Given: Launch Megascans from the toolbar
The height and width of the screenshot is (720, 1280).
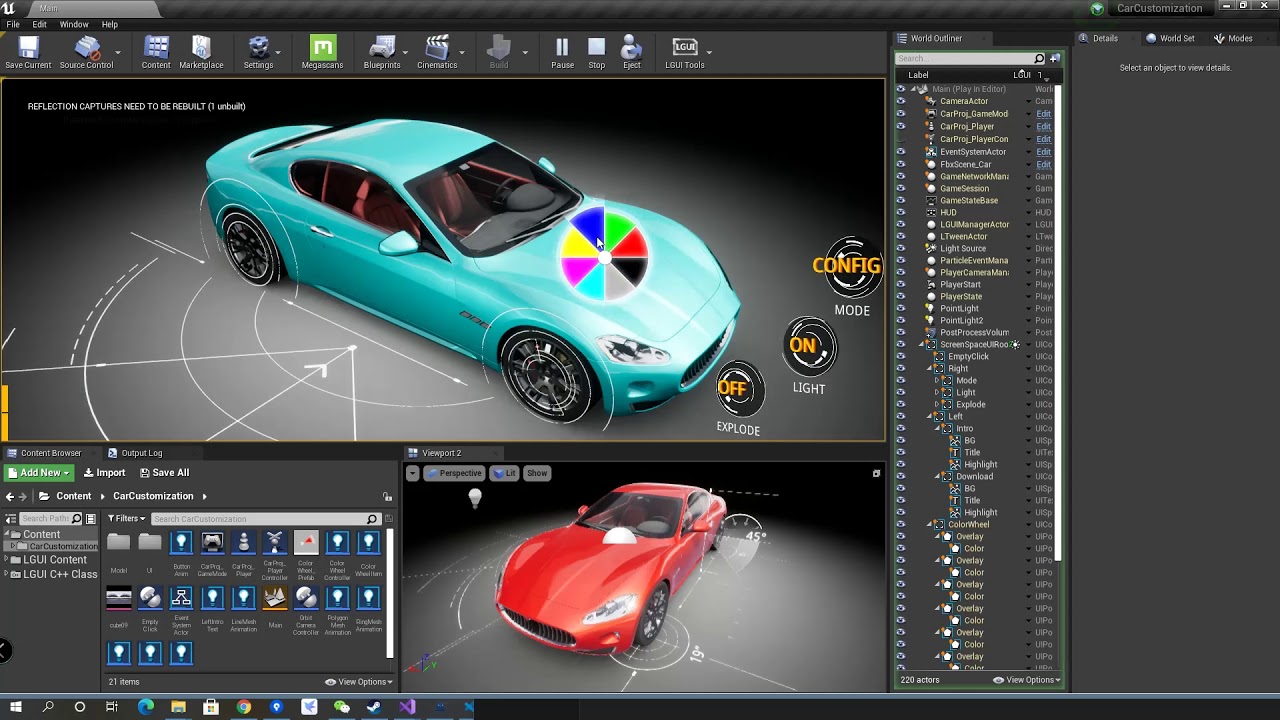Looking at the screenshot, I should point(322,53).
